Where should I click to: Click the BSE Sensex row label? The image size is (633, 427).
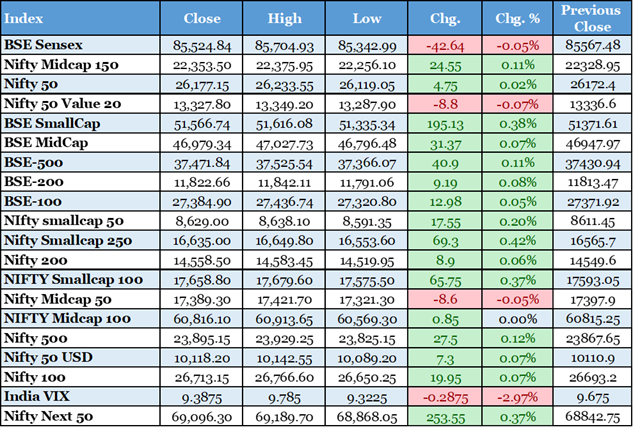[x=44, y=45]
